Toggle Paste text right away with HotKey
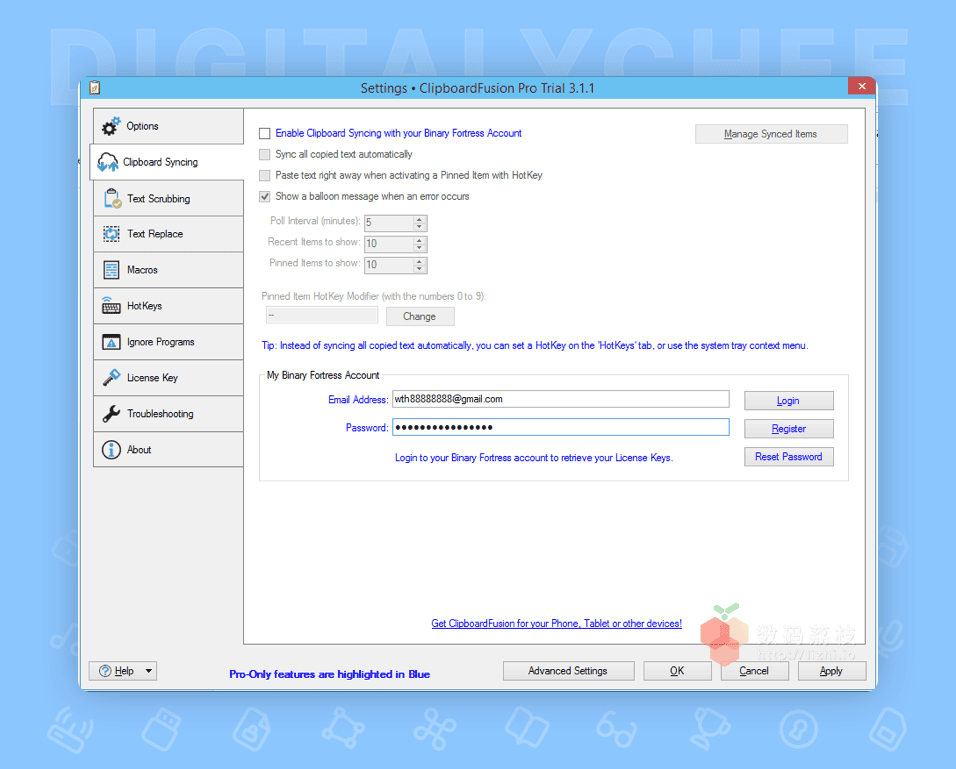Viewport: 956px width, 769px height. point(265,176)
